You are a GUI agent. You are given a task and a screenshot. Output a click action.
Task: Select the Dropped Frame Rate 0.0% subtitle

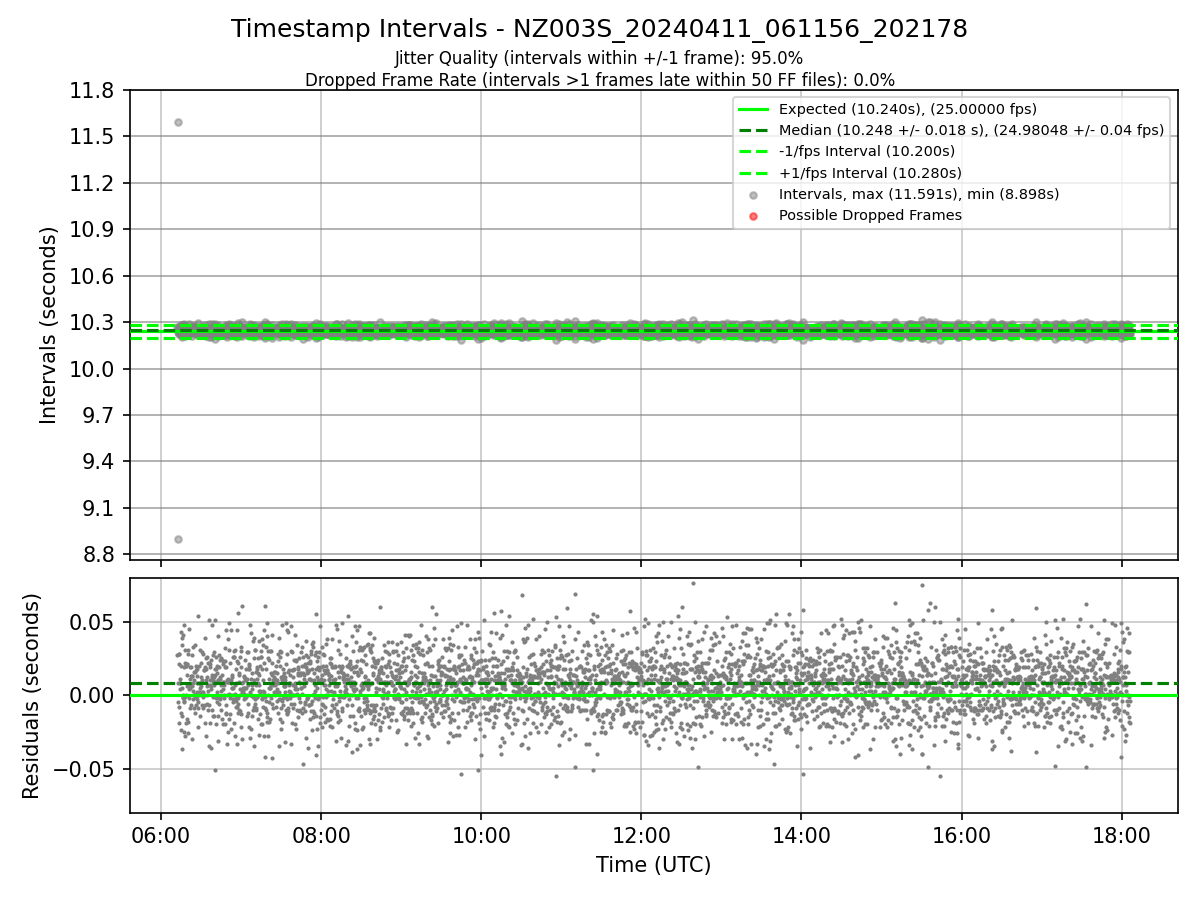599,80
